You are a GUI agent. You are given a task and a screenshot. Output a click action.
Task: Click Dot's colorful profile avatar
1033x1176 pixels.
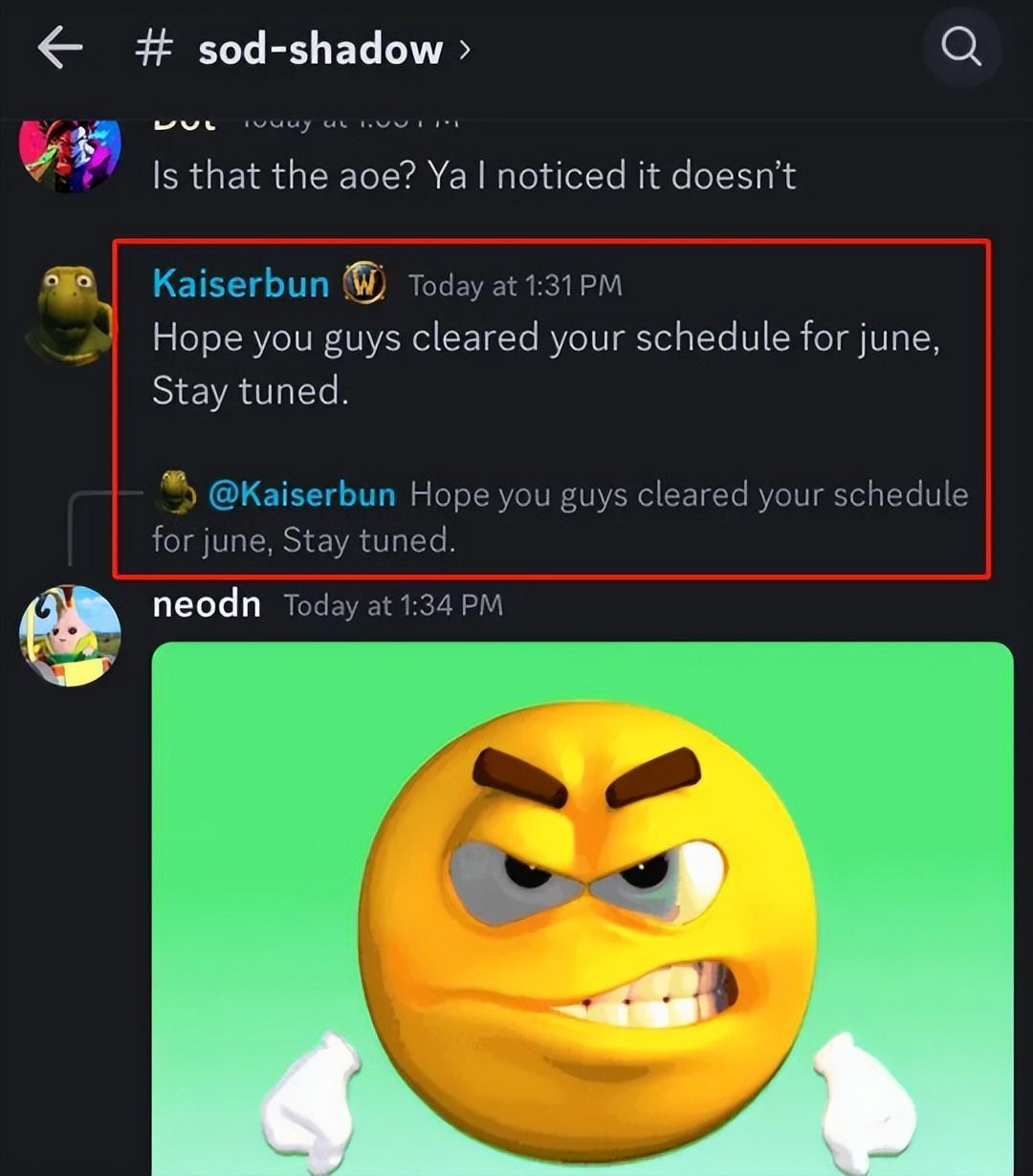(70, 153)
